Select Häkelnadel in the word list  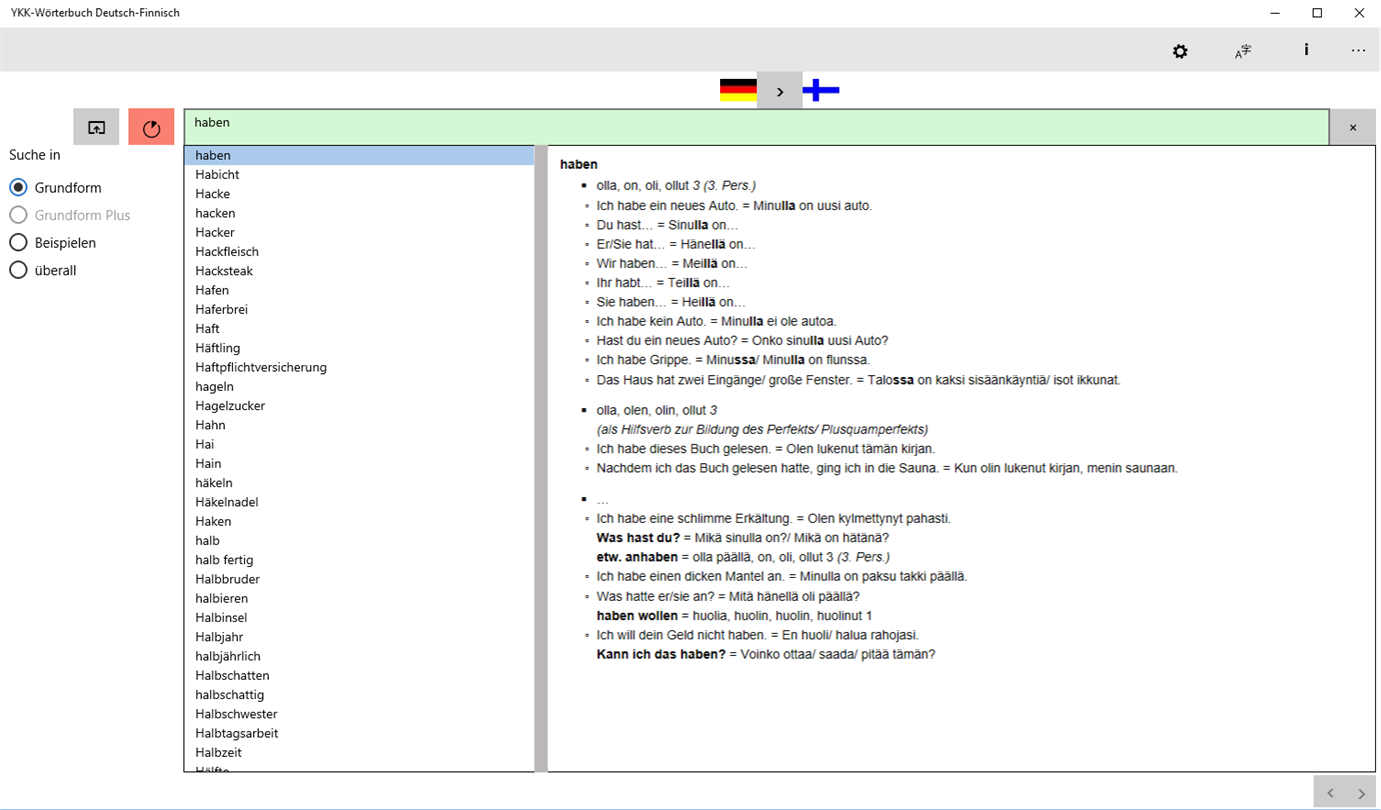360,502
